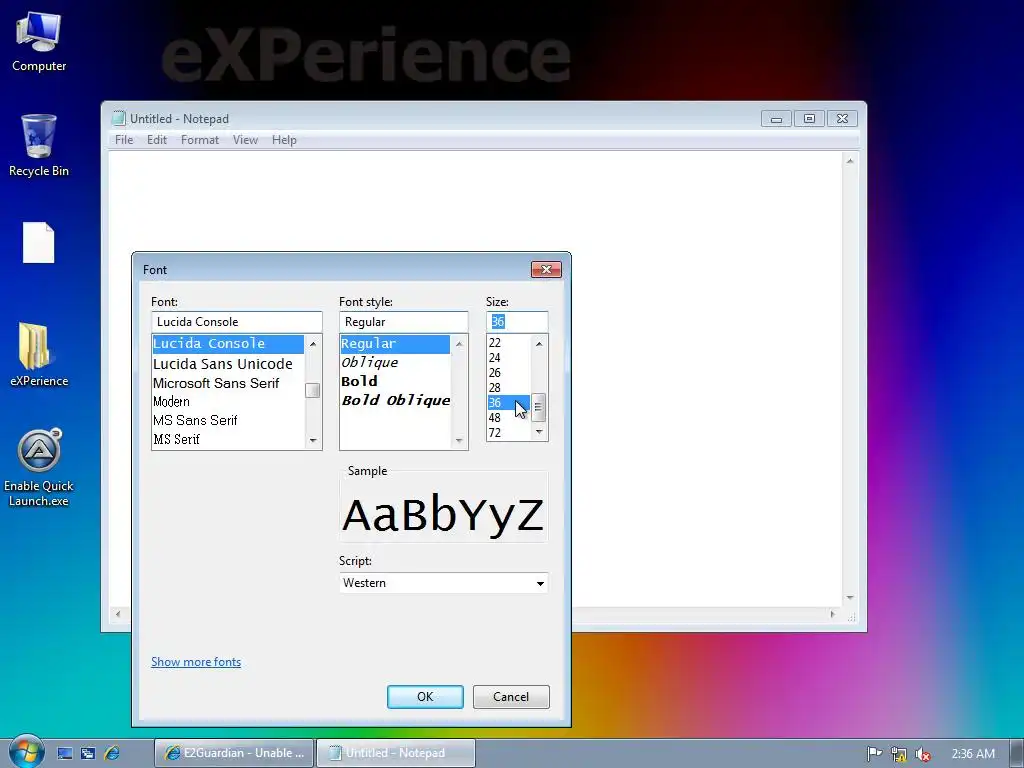Screen dimensions: 1024x768
Task: Select Microsoft Sans Serif font
Action: point(228,383)
